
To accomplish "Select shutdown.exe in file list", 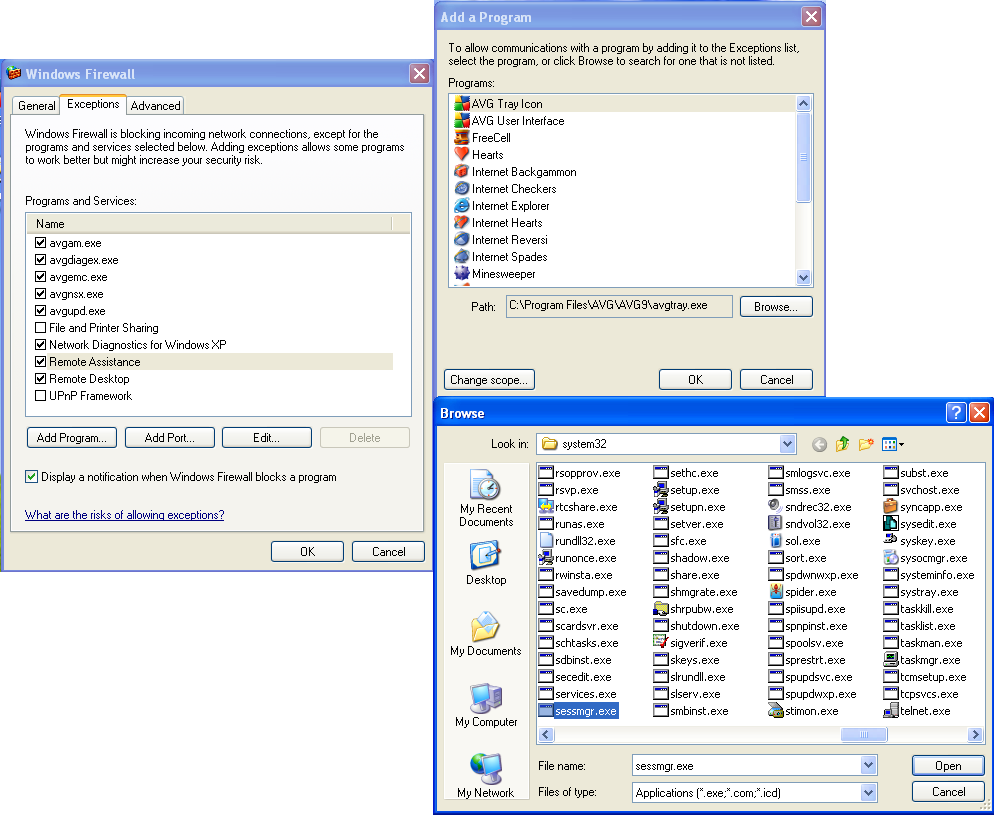I will (x=697, y=626).
